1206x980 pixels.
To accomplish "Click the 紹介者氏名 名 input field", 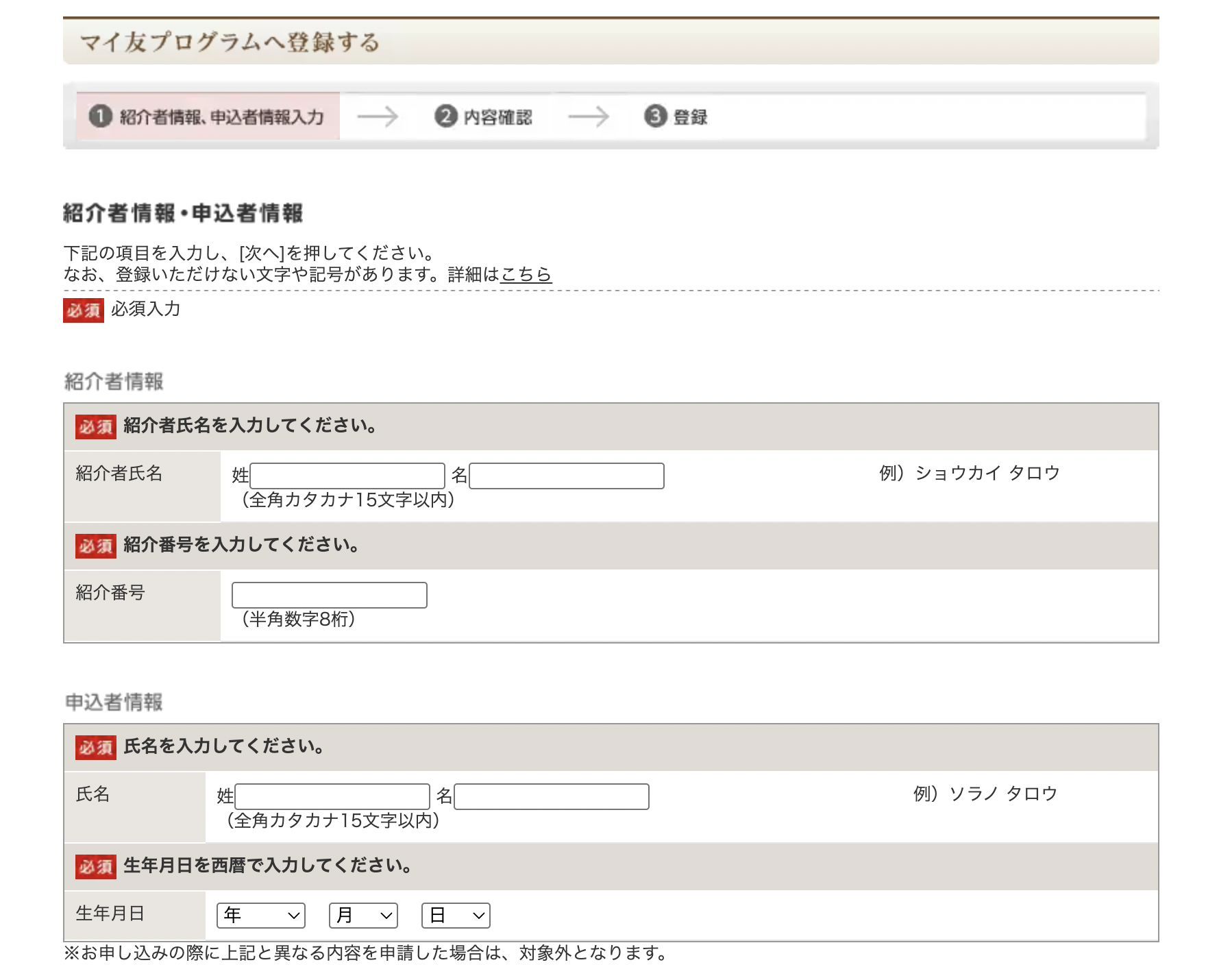I will click(x=567, y=476).
